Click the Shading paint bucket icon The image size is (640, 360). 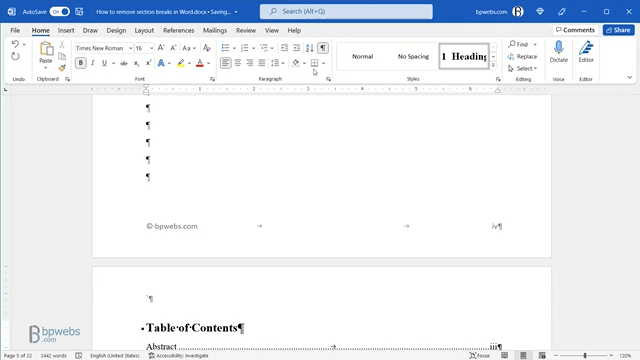pos(296,63)
